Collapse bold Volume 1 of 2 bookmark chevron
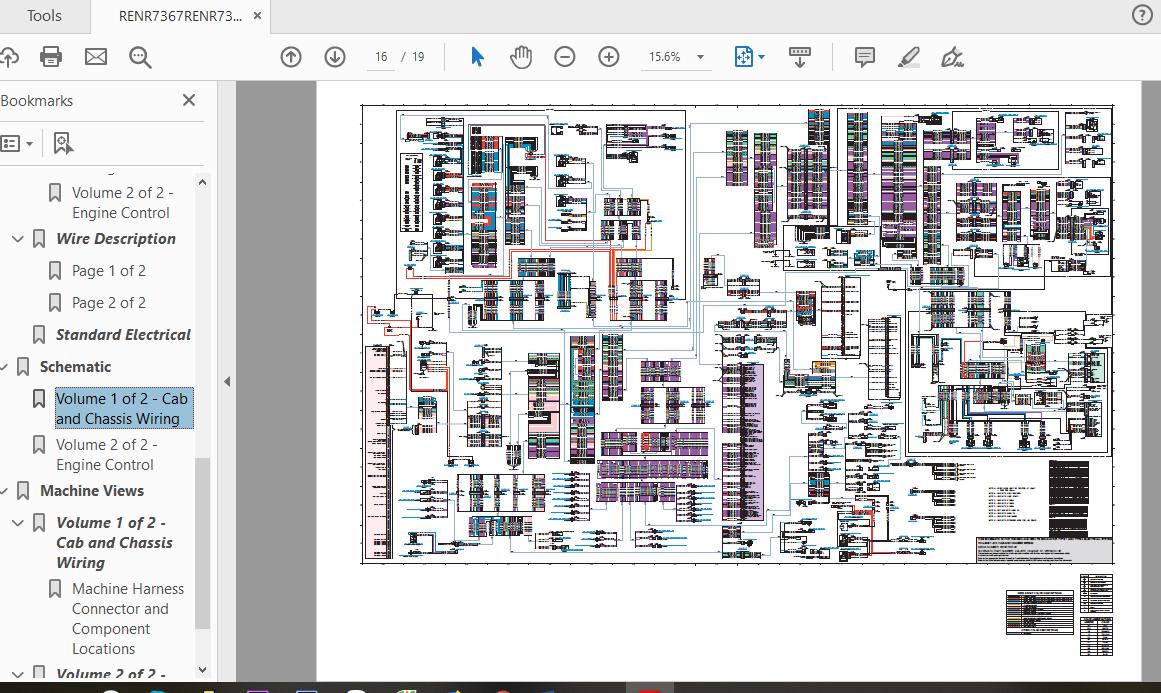 (18, 523)
